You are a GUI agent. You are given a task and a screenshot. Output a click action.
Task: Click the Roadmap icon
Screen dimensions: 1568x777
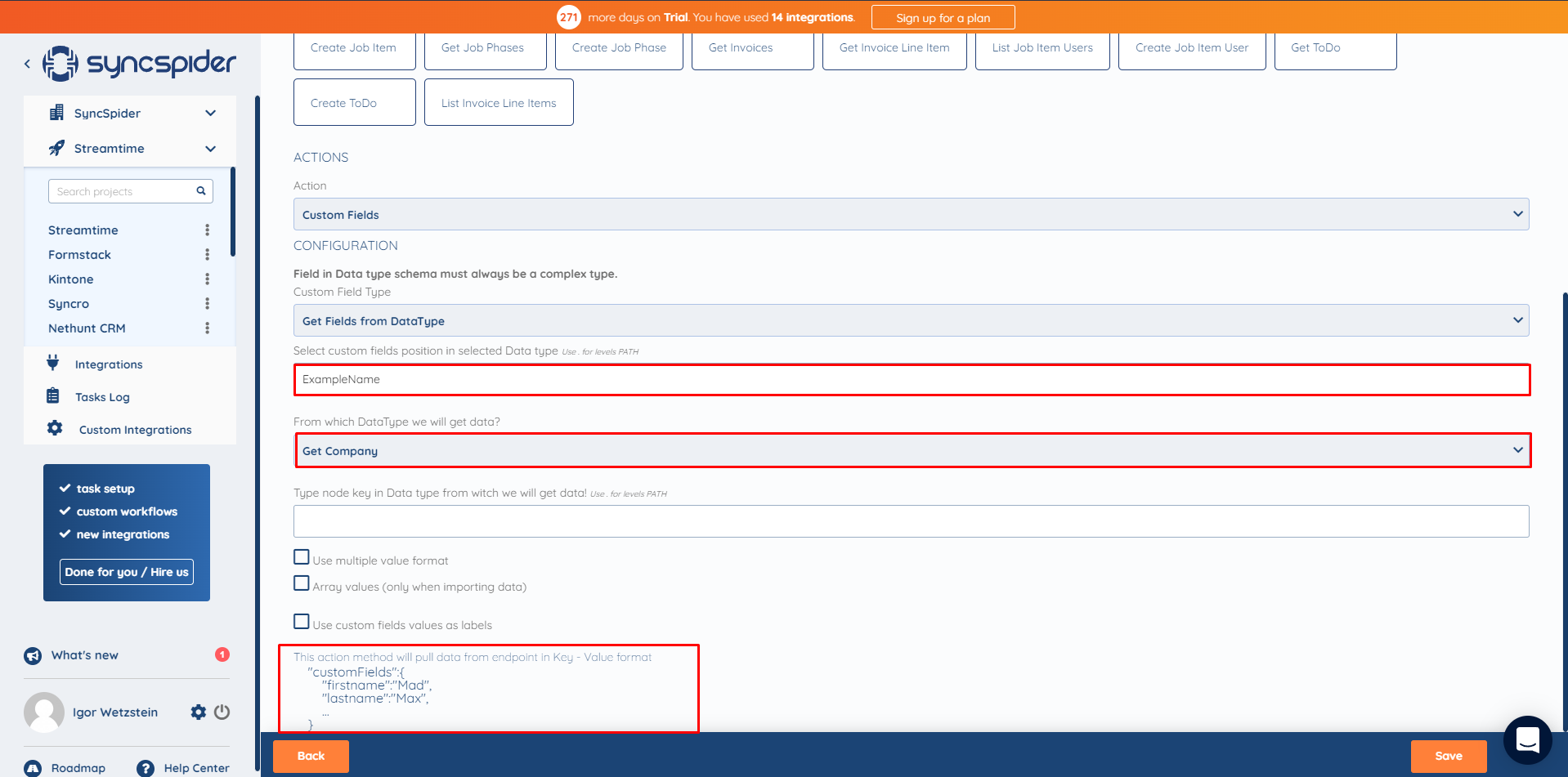pyautogui.click(x=33, y=768)
